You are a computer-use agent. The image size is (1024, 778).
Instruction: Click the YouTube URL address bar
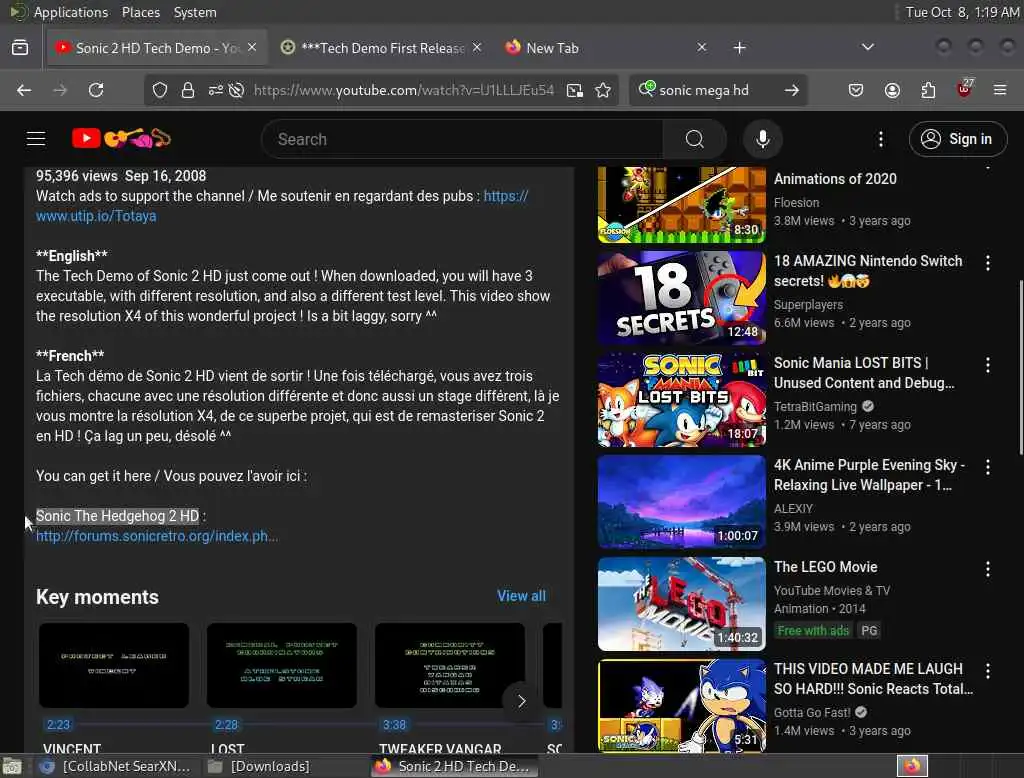[x=404, y=90]
